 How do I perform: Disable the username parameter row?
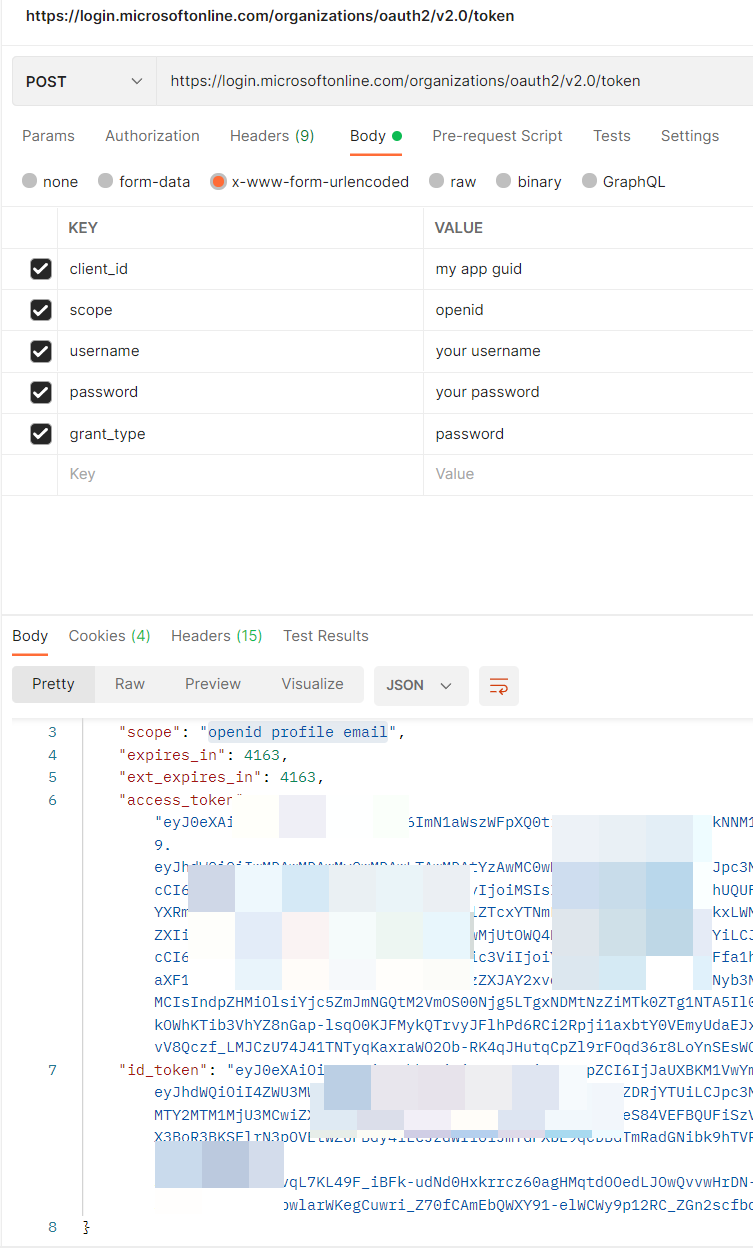pyautogui.click(x=41, y=351)
